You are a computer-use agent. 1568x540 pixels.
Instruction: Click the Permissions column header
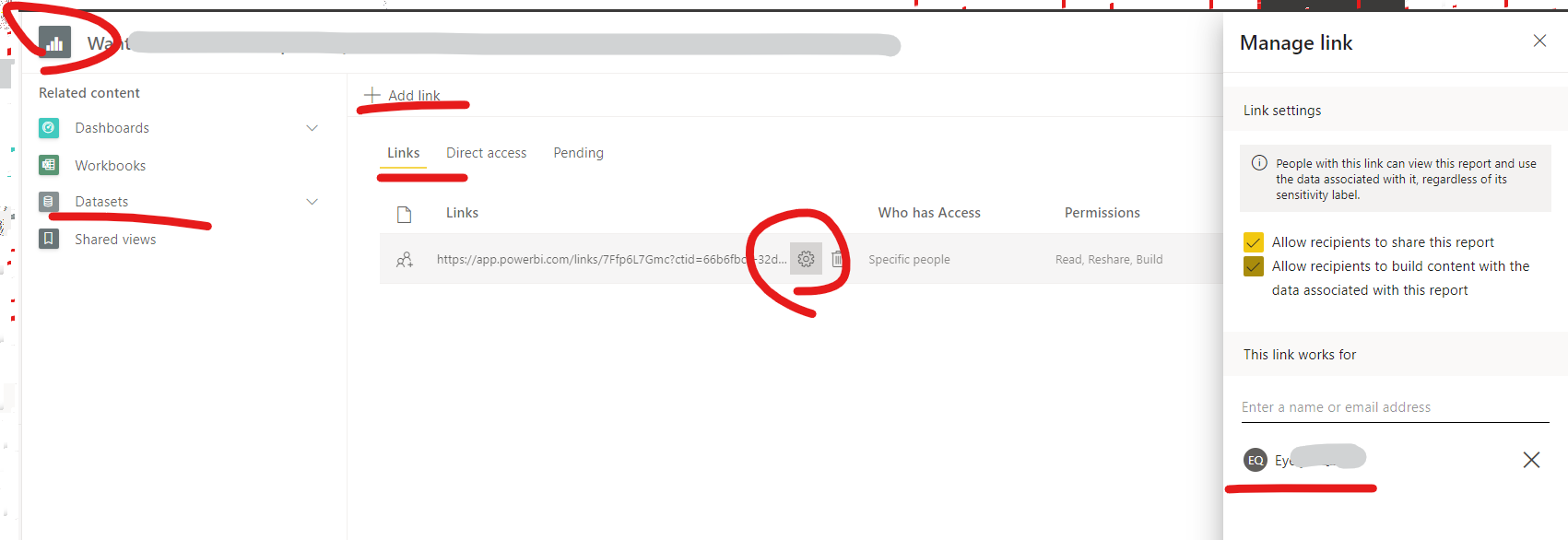pyautogui.click(x=1102, y=213)
